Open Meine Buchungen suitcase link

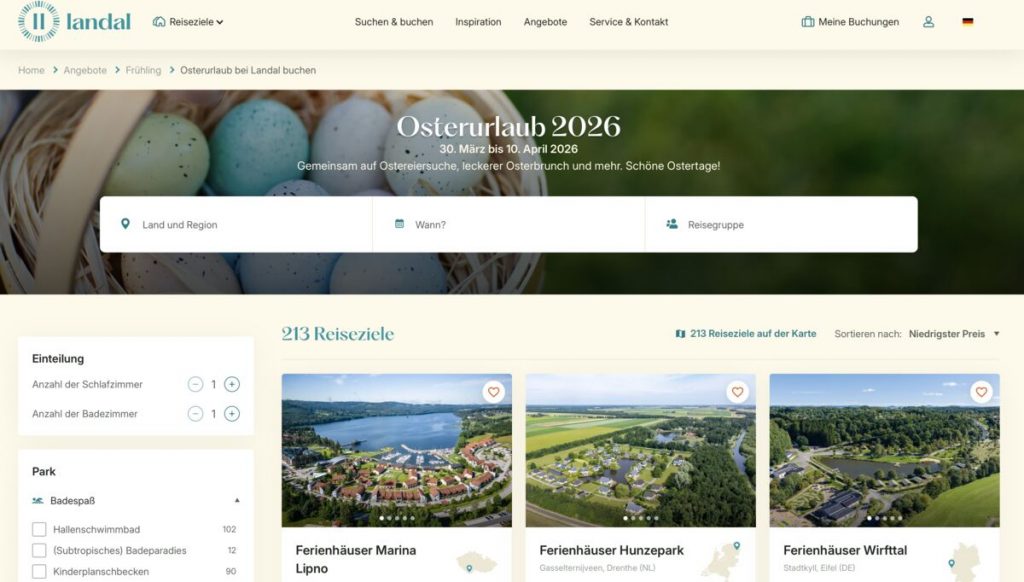[x=850, y=22]
